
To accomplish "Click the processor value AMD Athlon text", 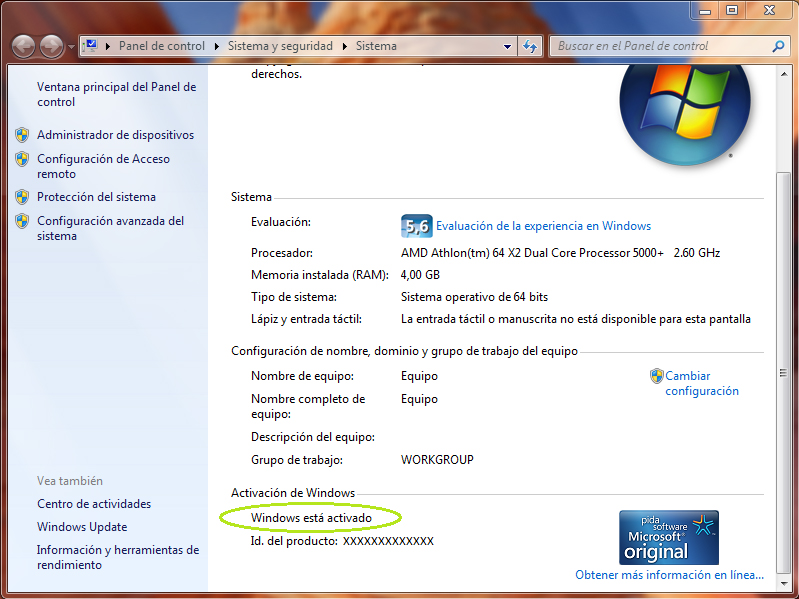I will 561,253.
